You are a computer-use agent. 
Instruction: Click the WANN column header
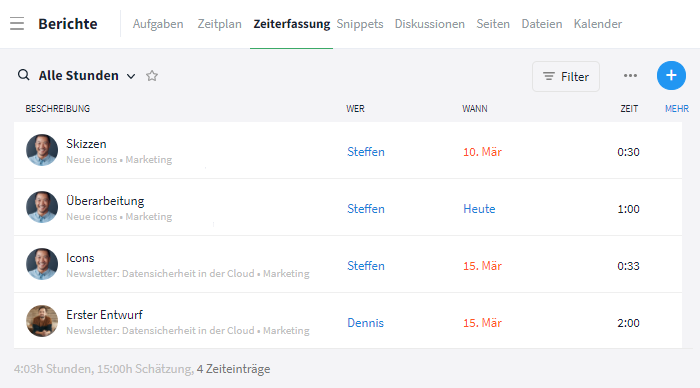coord(475,108)
